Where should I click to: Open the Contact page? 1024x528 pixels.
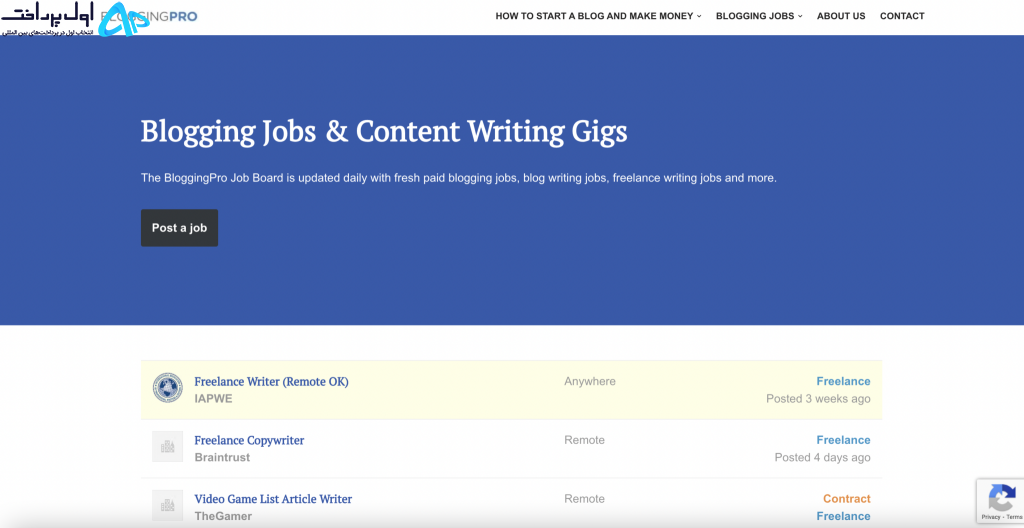point(902,16)
